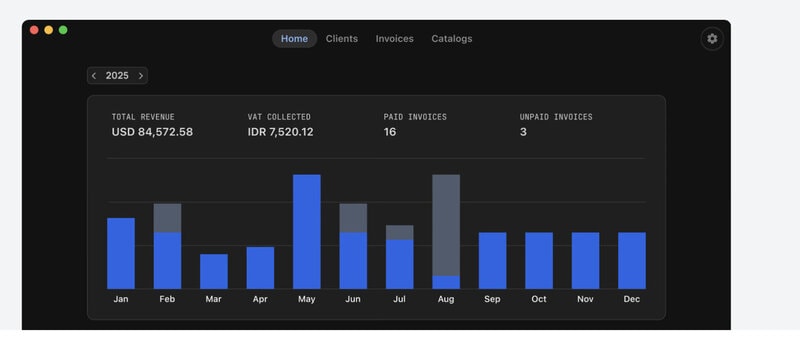The image size is (800, 364).
Task: Click the Home tab
Action: pyautogui.click(x=294, y=39)
